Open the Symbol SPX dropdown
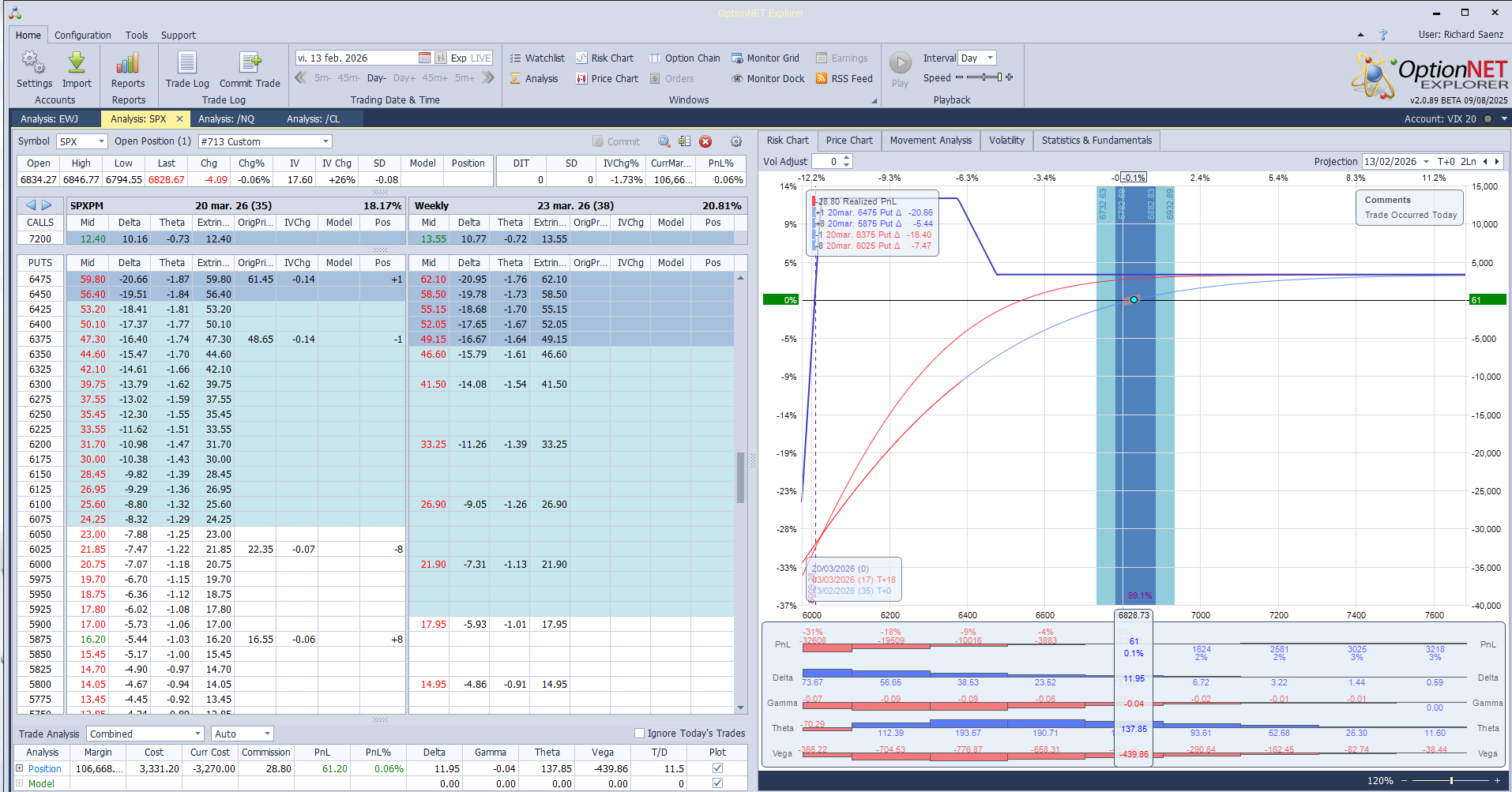The image size is (1512, 792). pos(101,141)
